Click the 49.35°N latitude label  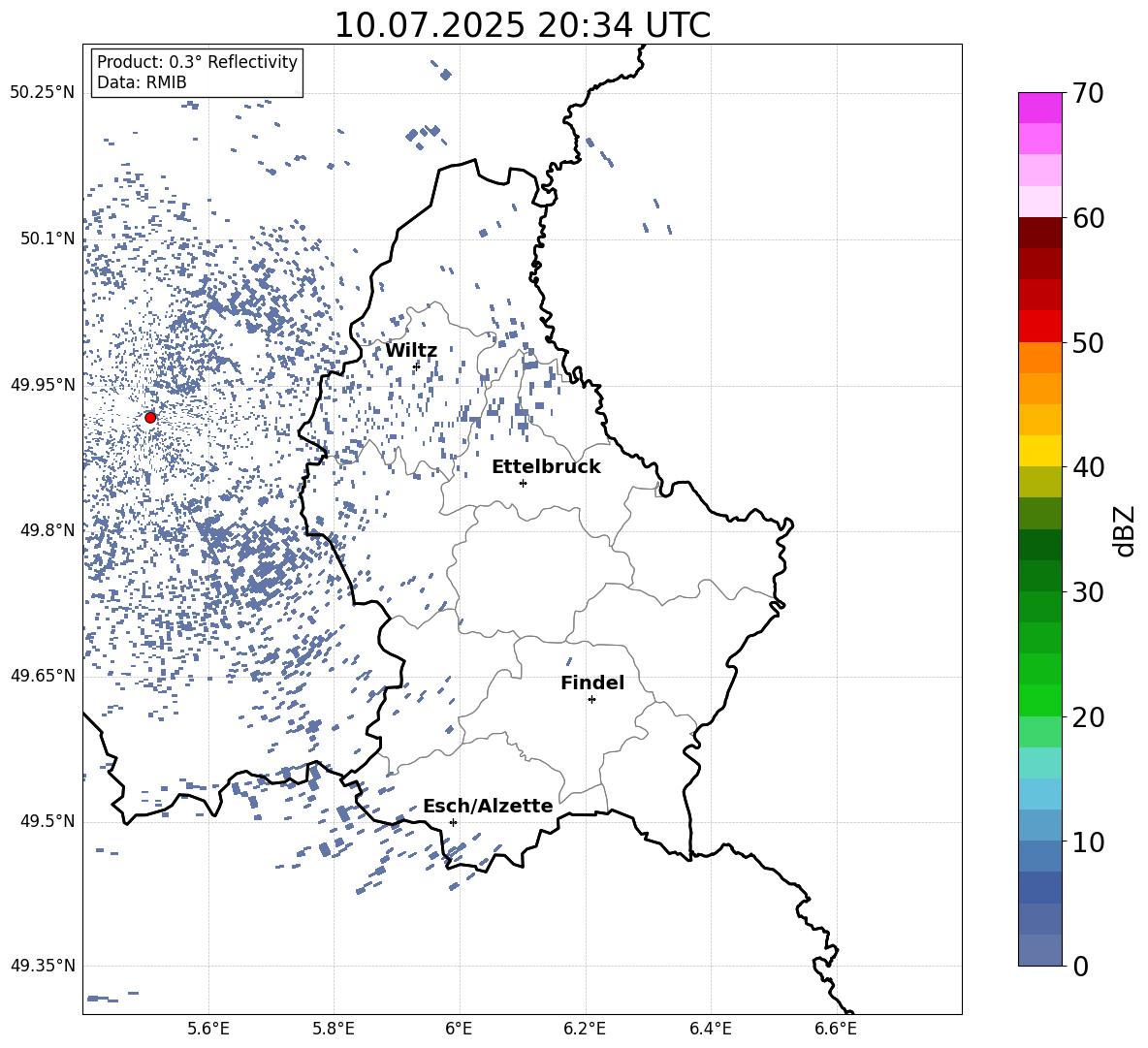point(43,966)
